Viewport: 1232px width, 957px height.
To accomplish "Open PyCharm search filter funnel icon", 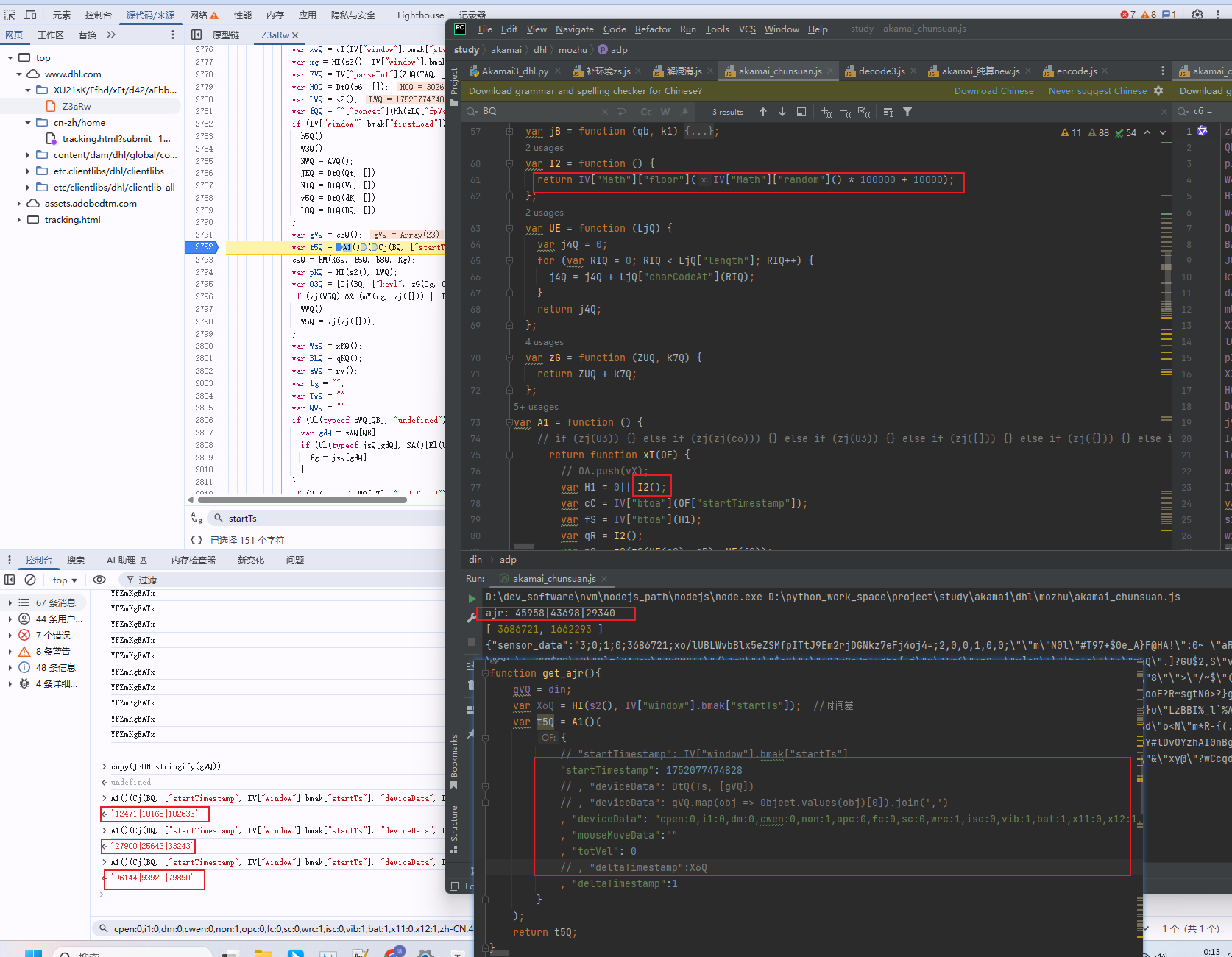I will pos(907,112).
